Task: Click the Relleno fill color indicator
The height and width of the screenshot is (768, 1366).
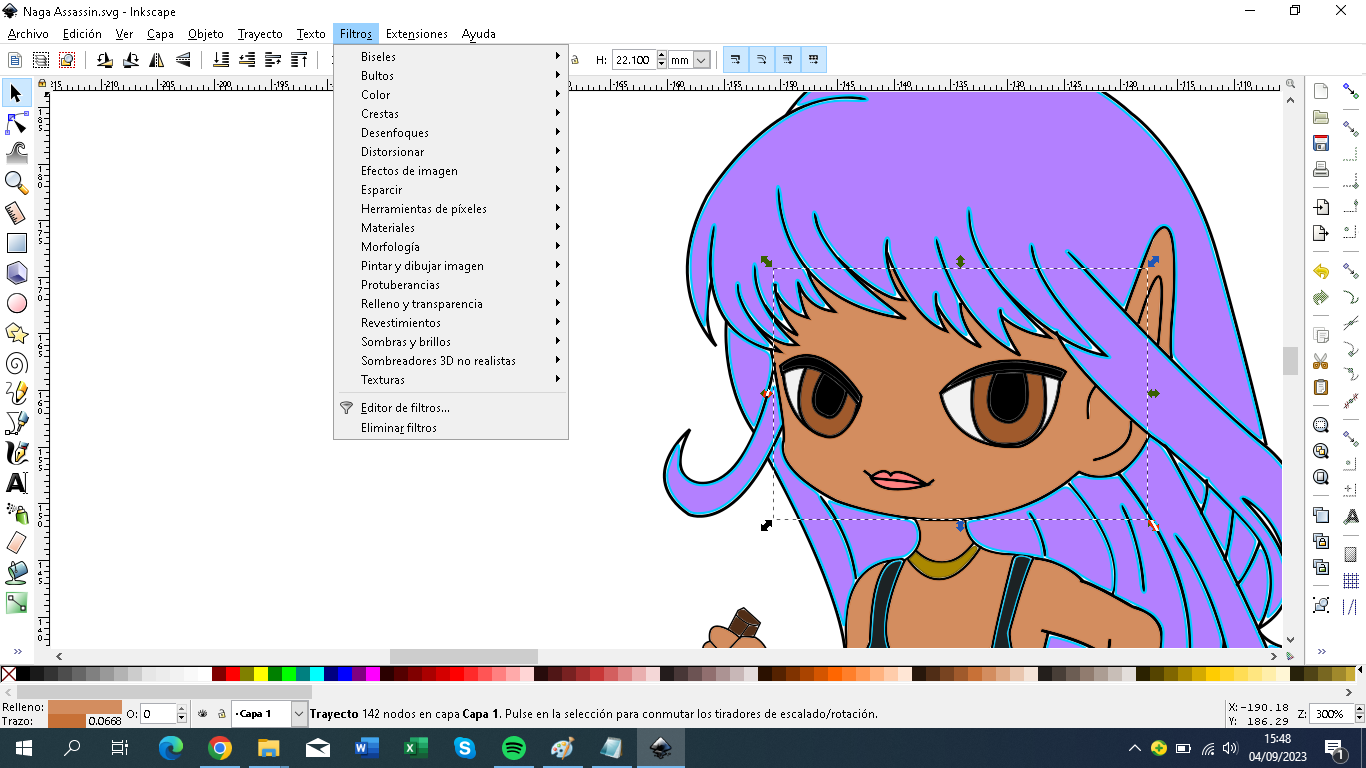Action: click(x=85, y=707)
